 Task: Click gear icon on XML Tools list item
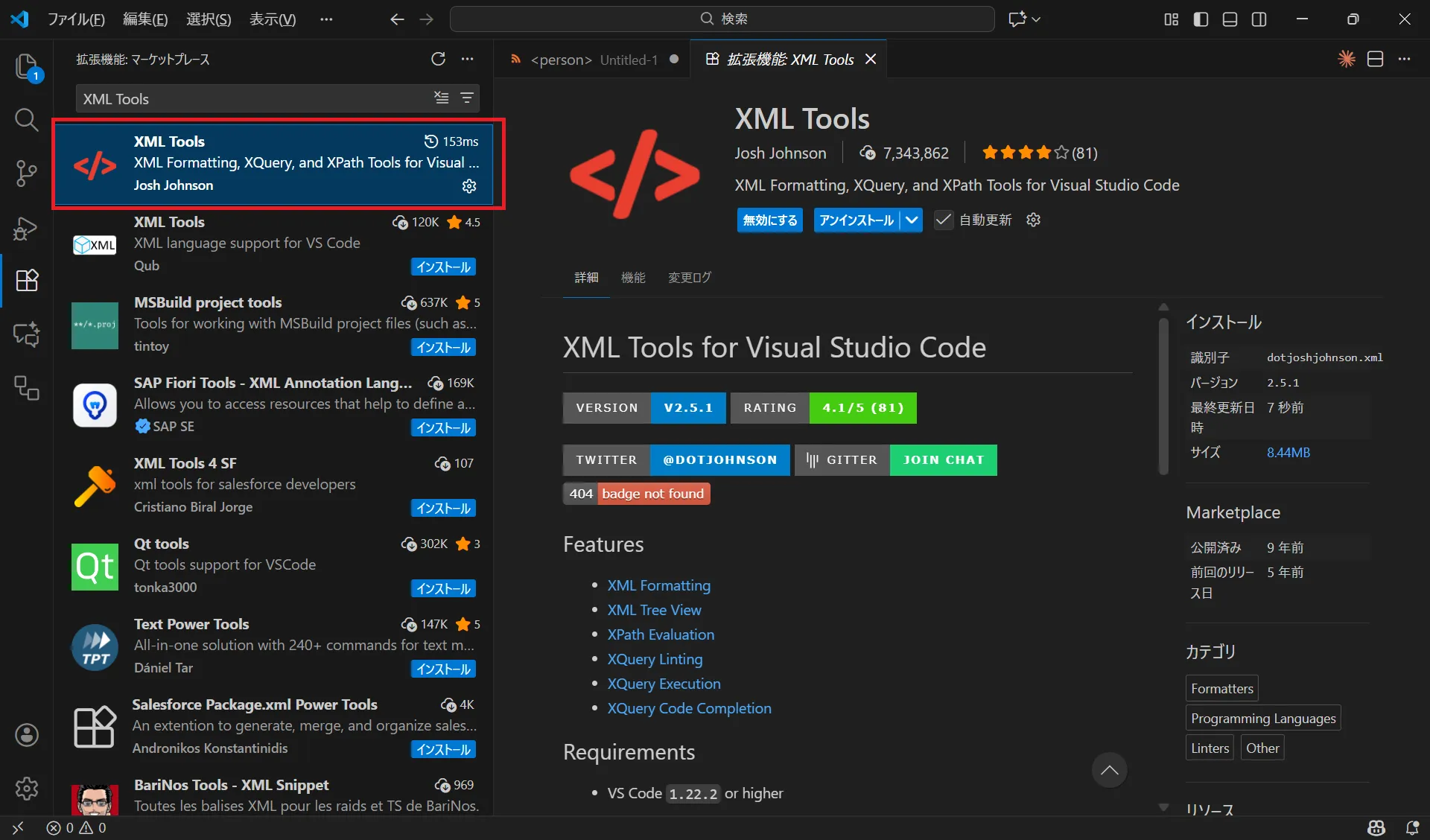tap(469, 186)
